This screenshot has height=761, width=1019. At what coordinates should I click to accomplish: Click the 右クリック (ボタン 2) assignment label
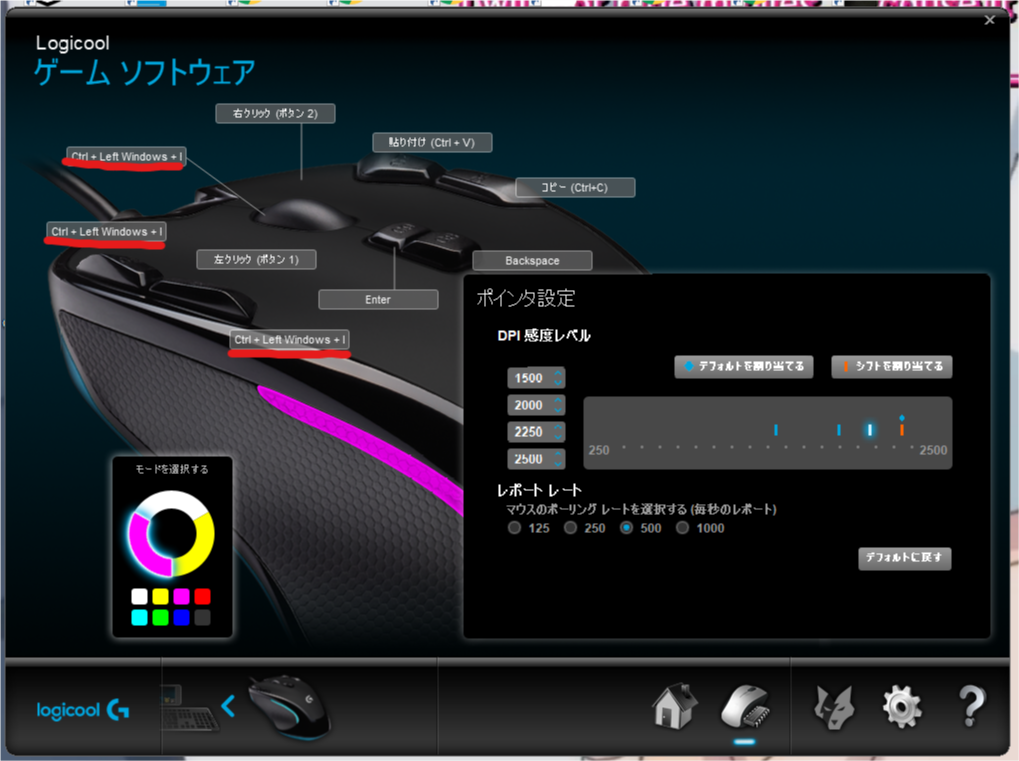point(276,113)
